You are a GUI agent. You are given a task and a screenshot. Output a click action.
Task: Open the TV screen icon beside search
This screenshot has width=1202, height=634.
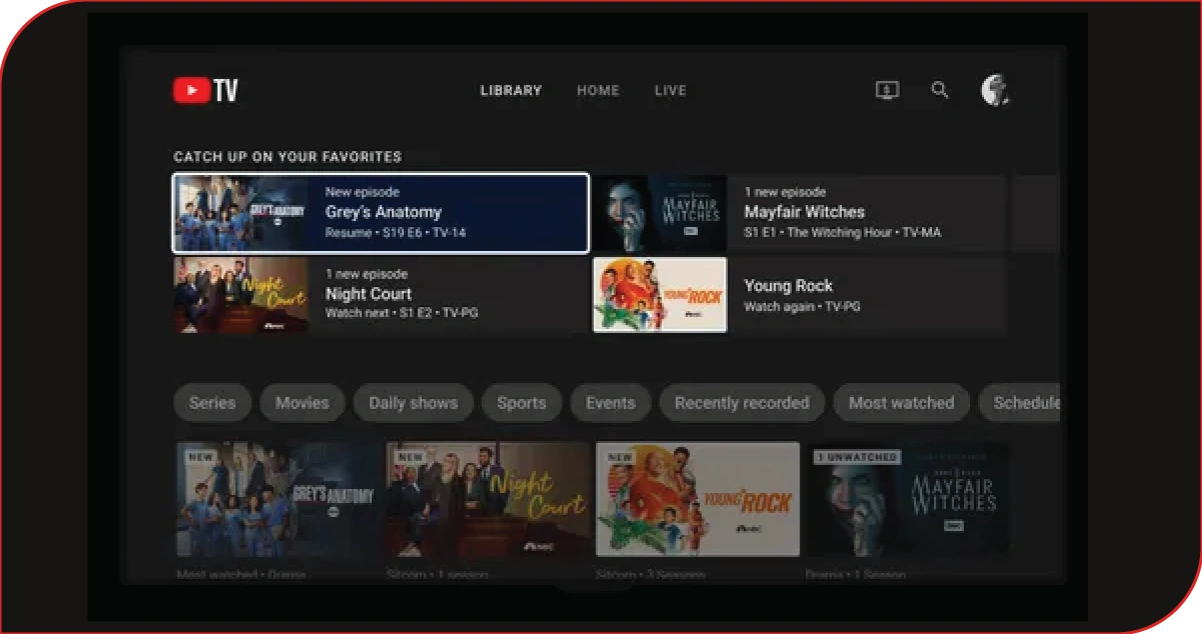[887, 90]
